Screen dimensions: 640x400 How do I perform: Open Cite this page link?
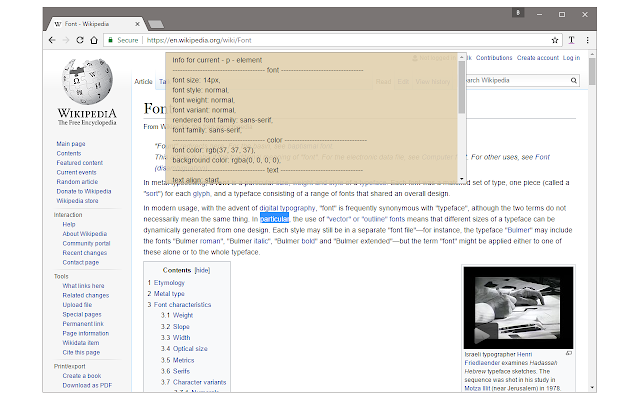click(x=81, y=352)
